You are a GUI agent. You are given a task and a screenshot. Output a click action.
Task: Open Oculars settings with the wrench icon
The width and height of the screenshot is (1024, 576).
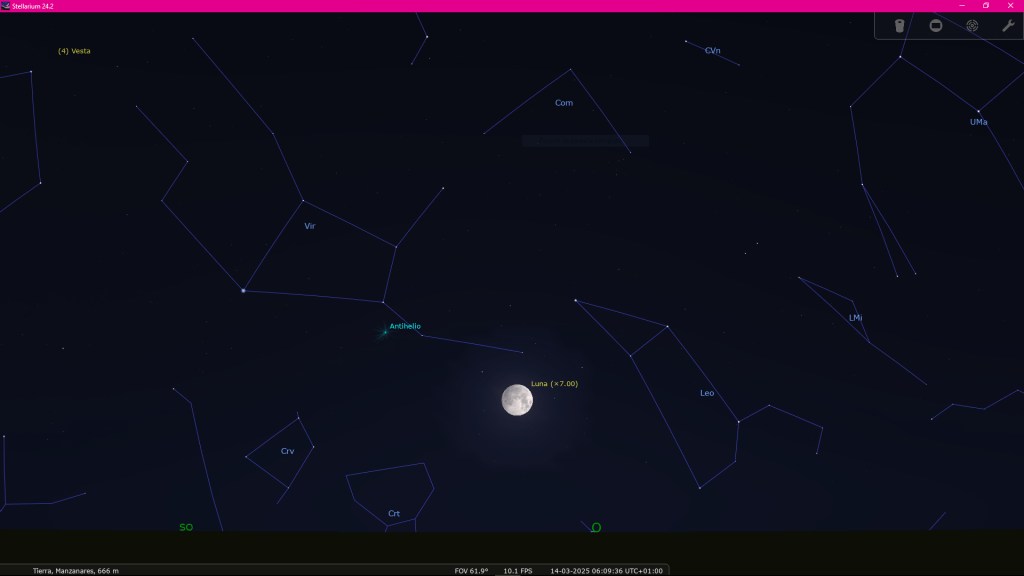(1008, 26)
